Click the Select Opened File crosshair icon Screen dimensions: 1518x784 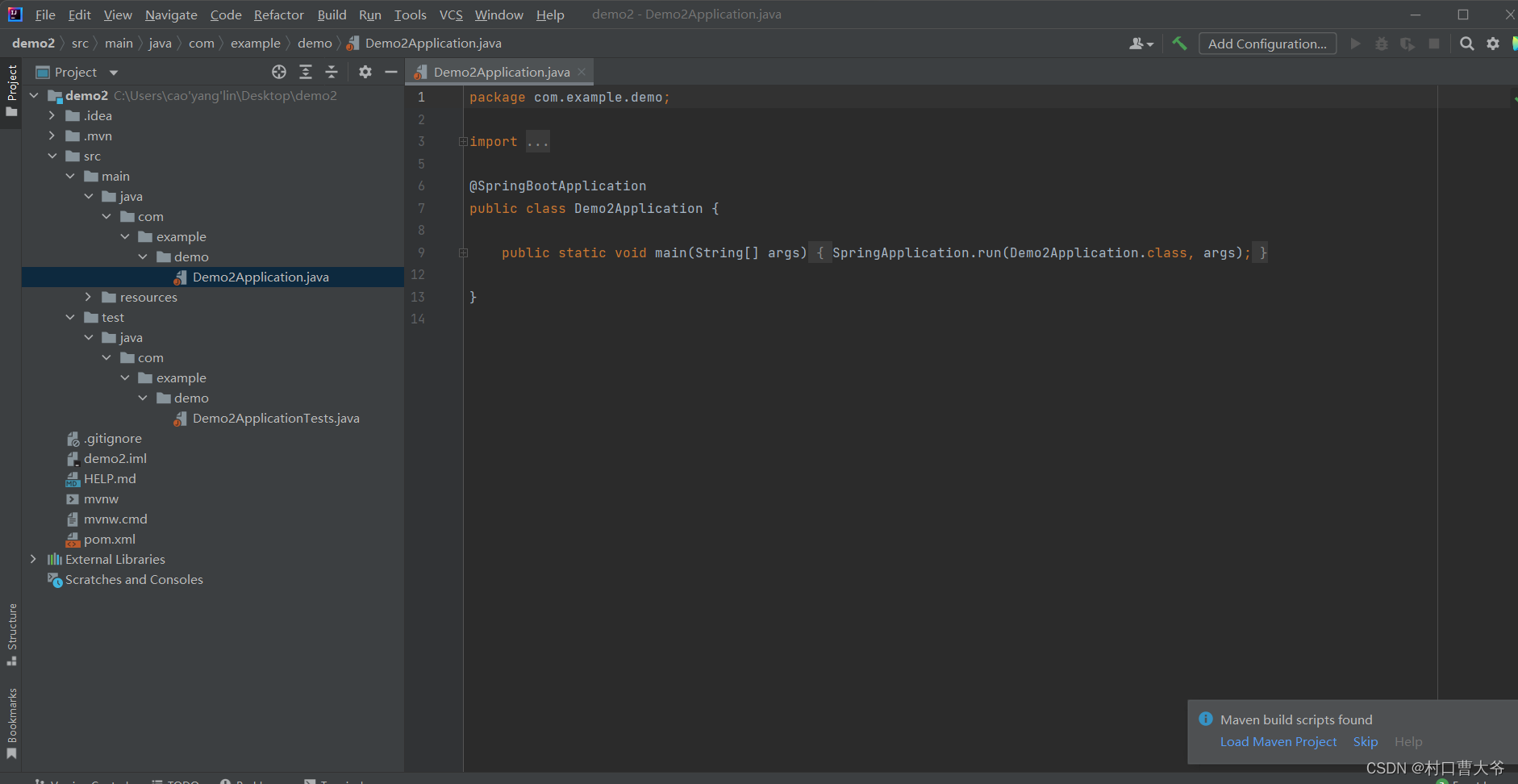(x=278, y=72)
